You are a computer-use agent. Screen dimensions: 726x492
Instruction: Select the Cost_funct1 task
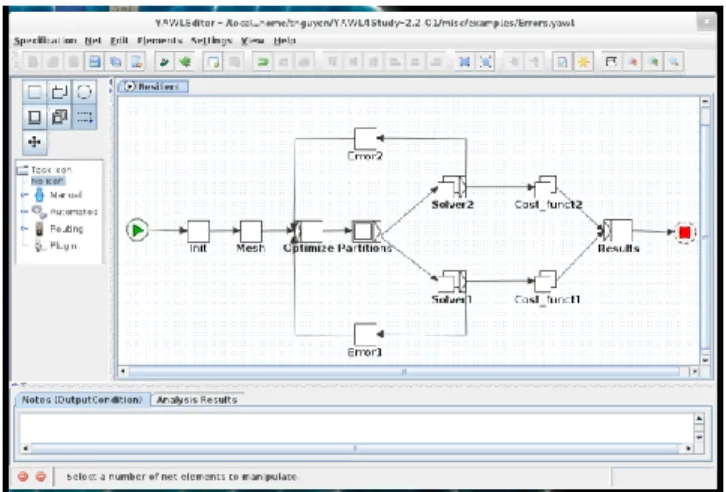545,281
